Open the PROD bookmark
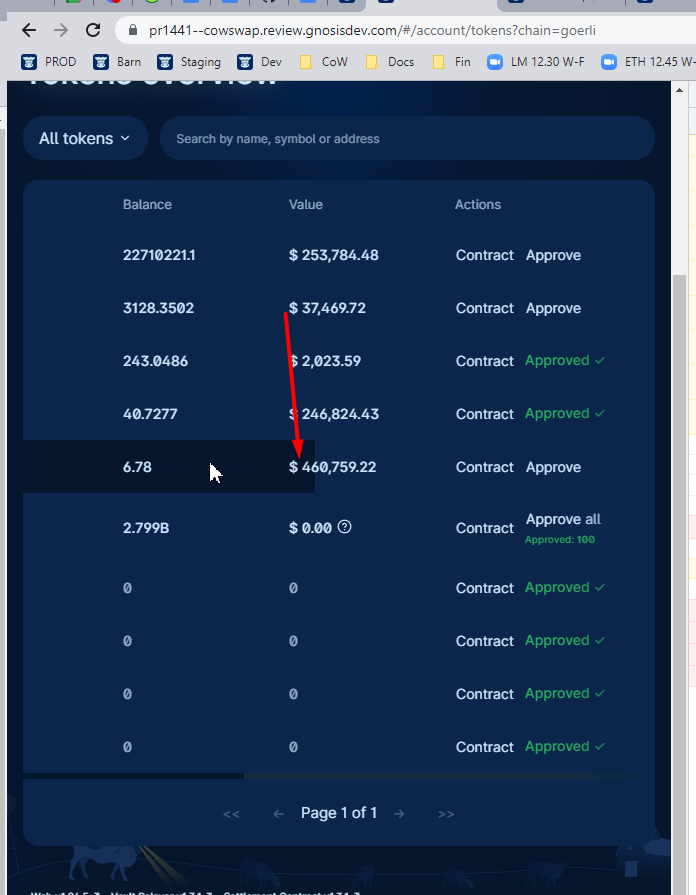696x895 pixels. pos(49,62)
